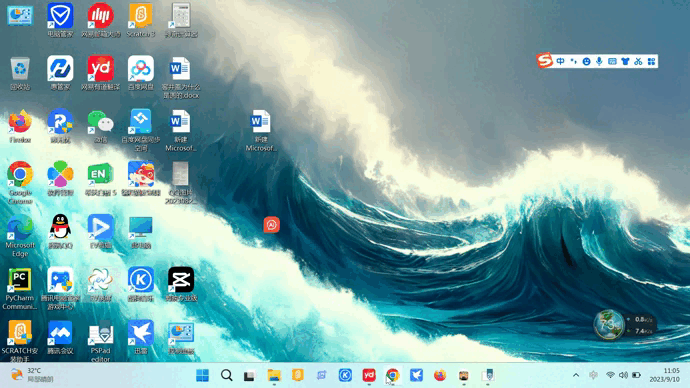Open the PSPad editor desktop shortcut
This screenshot has width=690, height=388.
click(x=100, y=333)
